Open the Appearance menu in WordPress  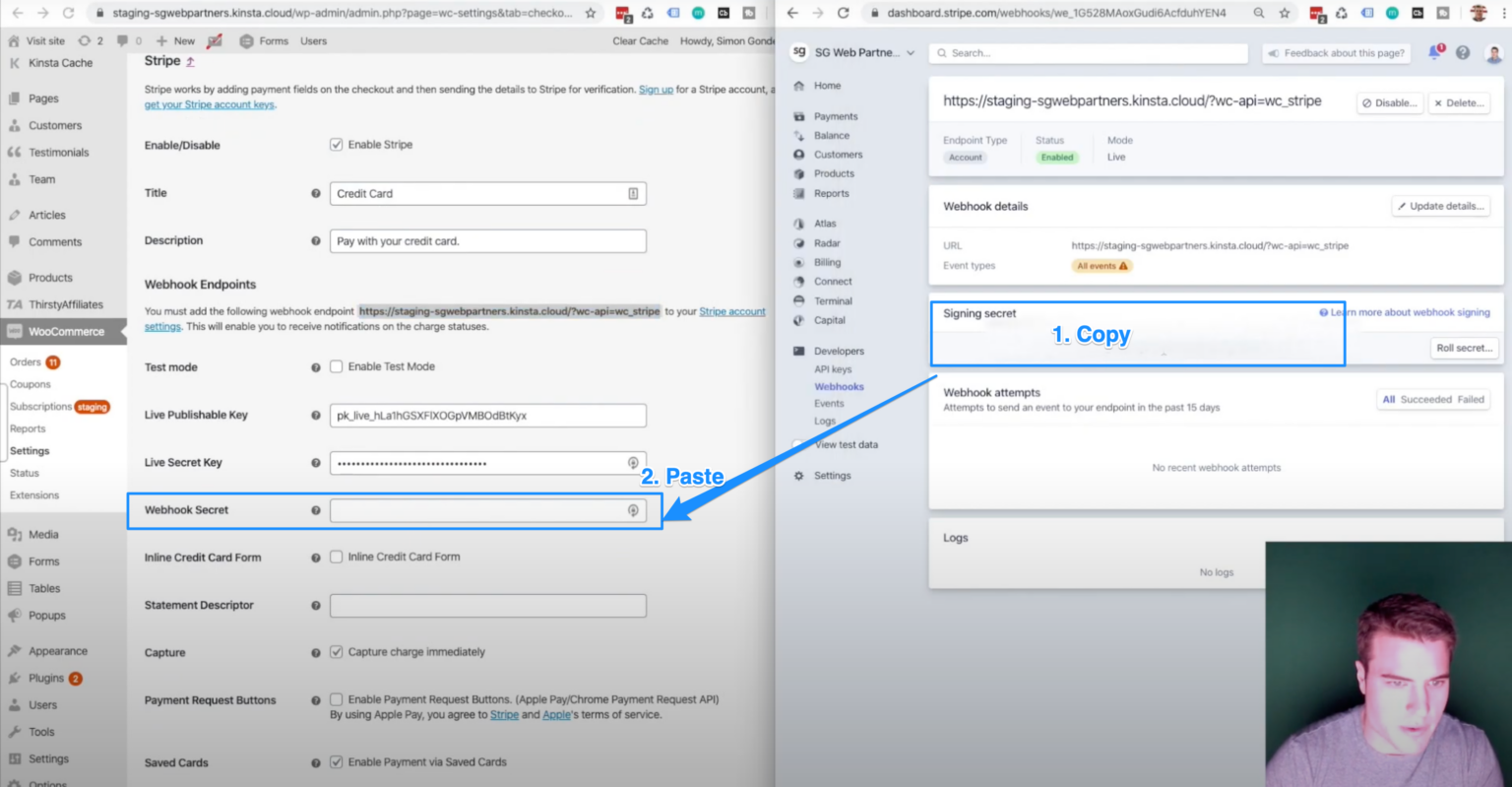click(x=56, y=650)
